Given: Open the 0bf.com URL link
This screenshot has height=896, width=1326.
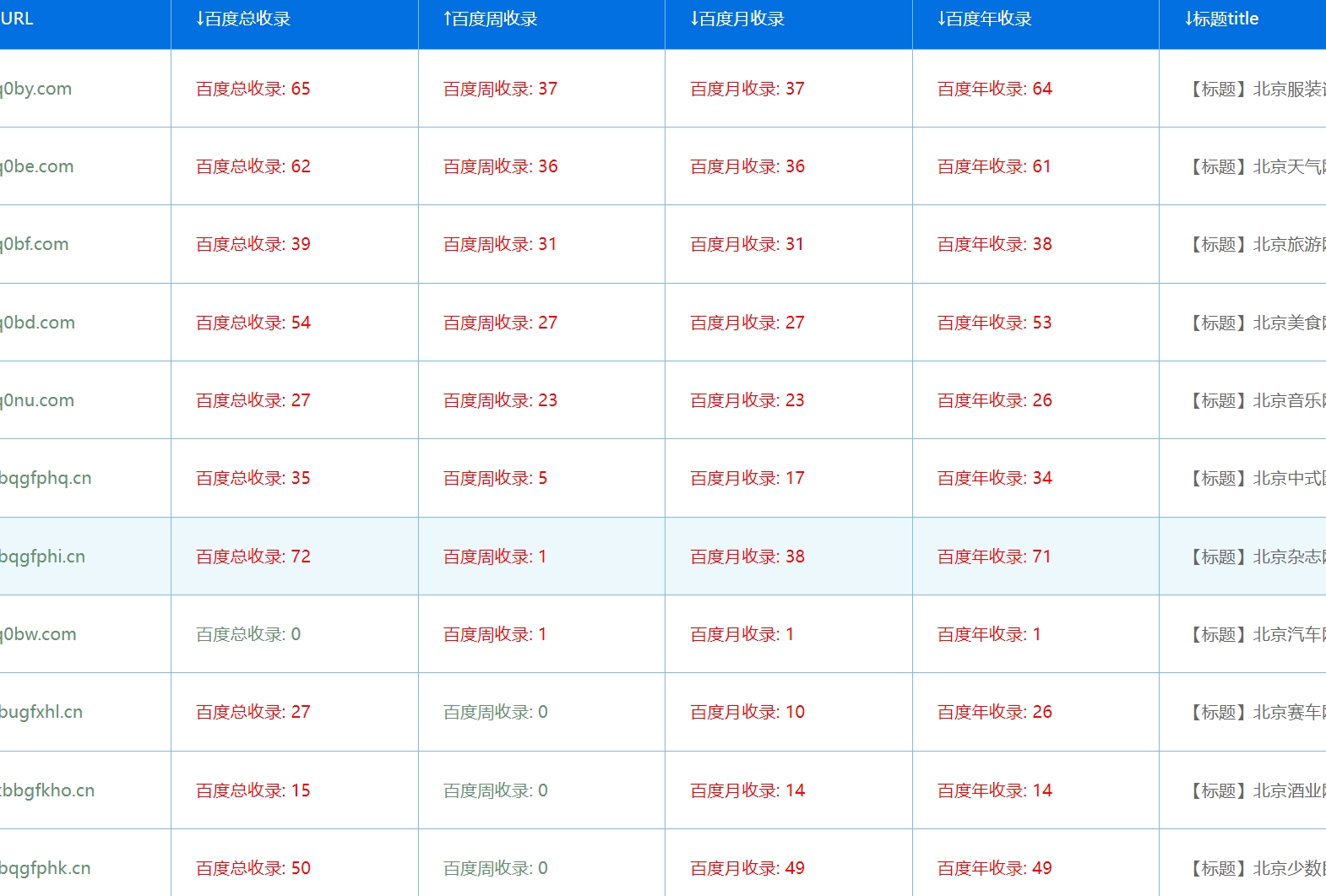Looking at the screenshot, I should point(35,244).
